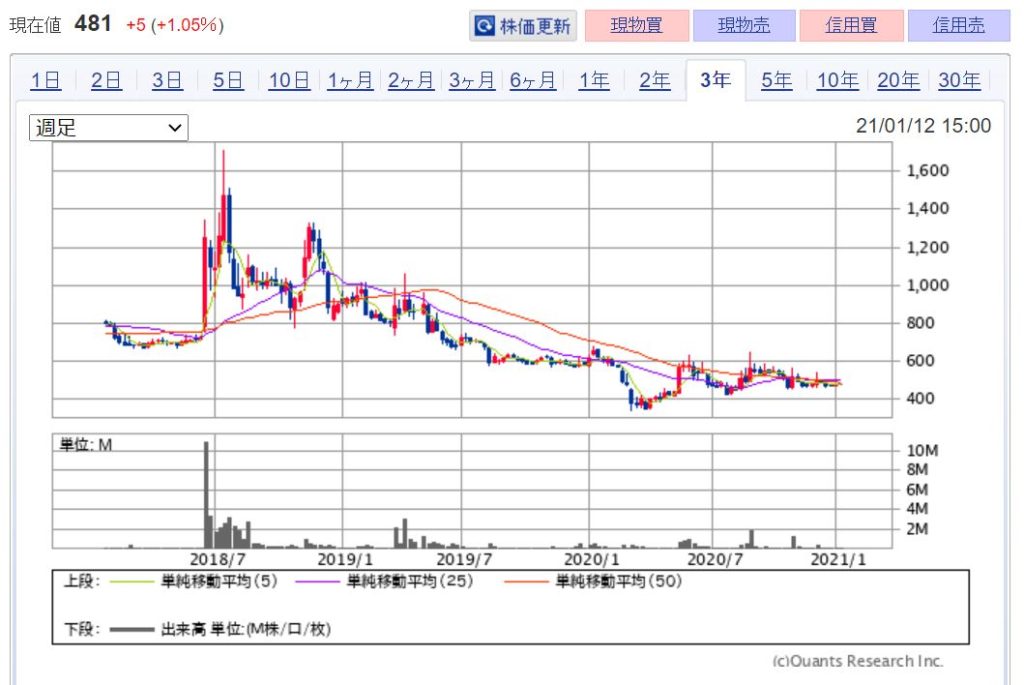
Task: Click the 株価更新 refresh button
Action: pyautogui.click(x=523, y=26)
